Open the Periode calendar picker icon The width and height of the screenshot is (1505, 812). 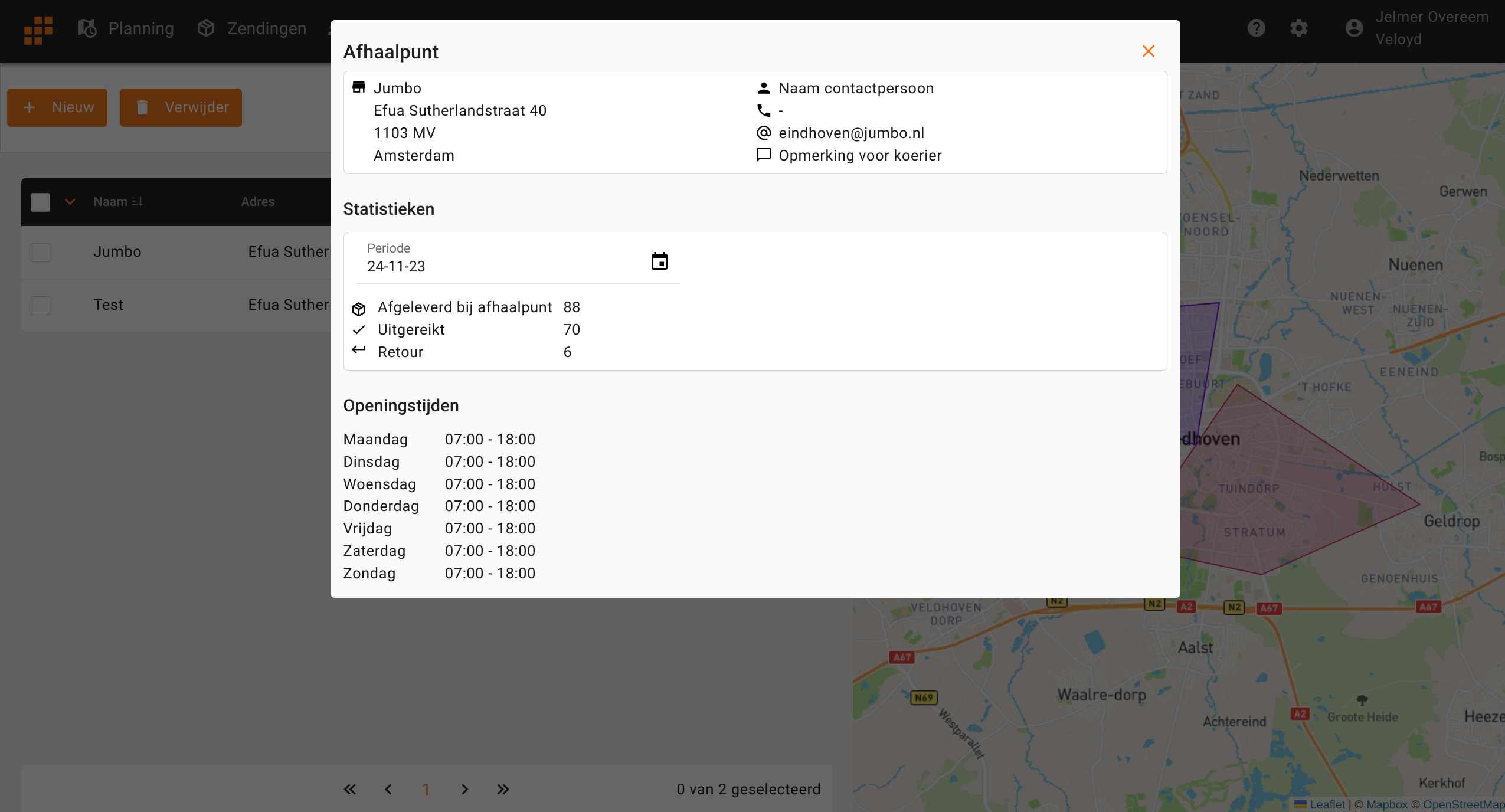coord(659,261)
